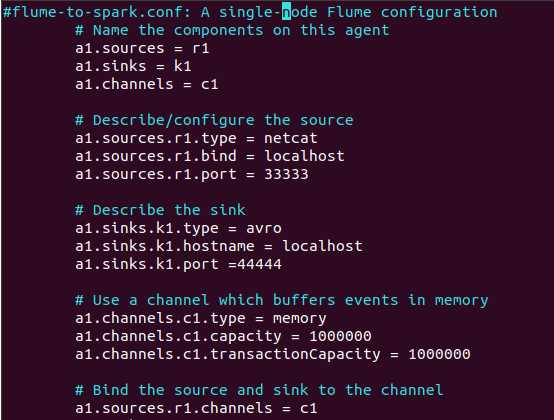
Task: Click the '#flume-to-spark.conf' header text
Action: click(96, 12)
